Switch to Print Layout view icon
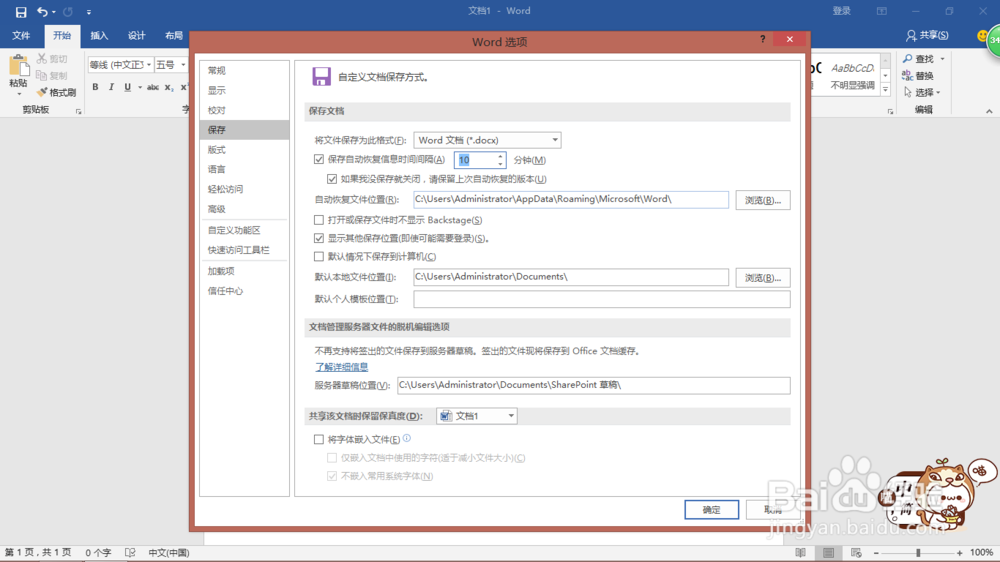The height and width of the screenshot is (562, 1000). pyautogui.click(x=828, y=552)
